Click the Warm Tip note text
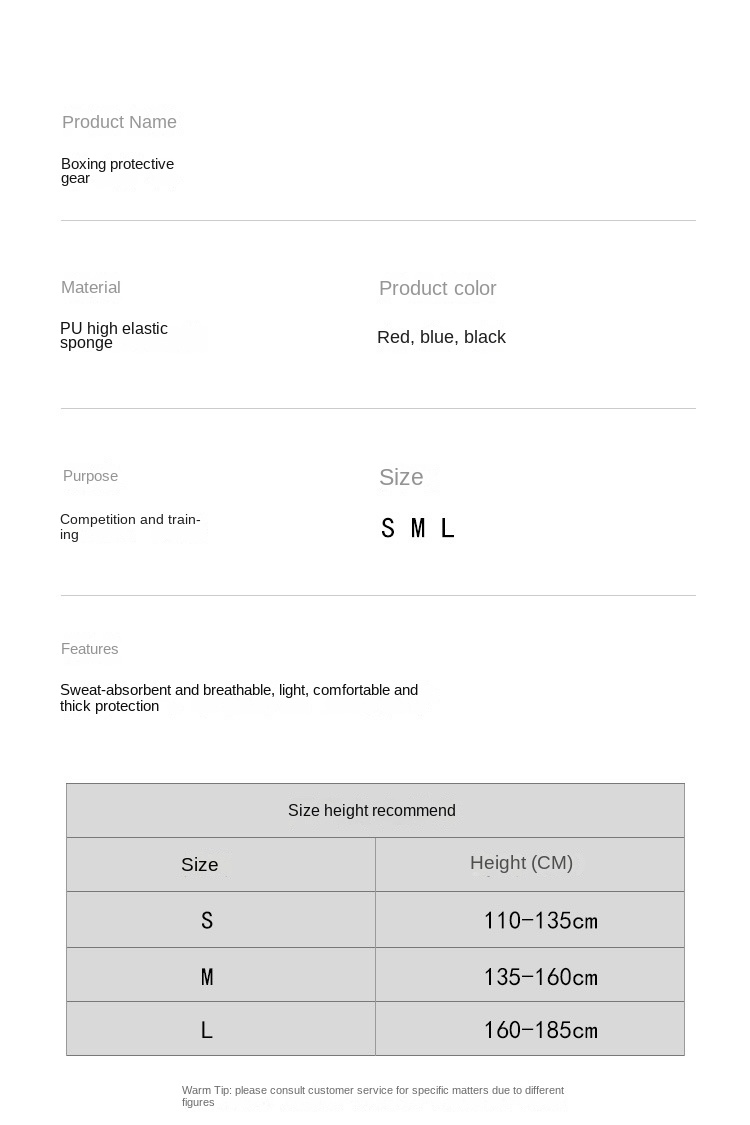 pos(372,1095)
